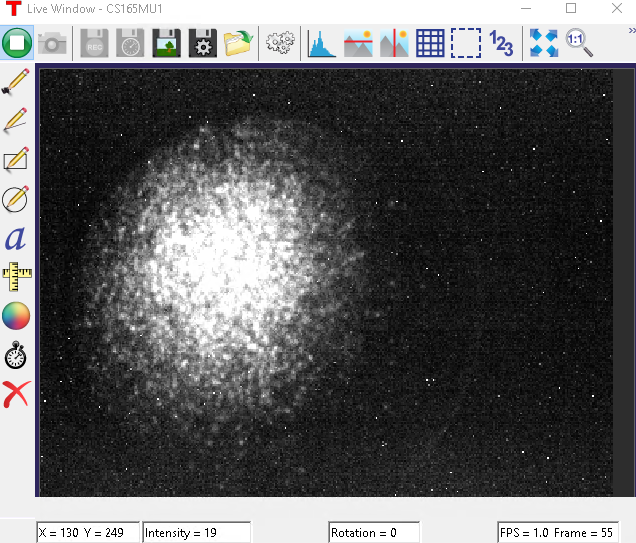Stop live capture with green stop button
The image size is (636, 543).
(x=17, y=43)
